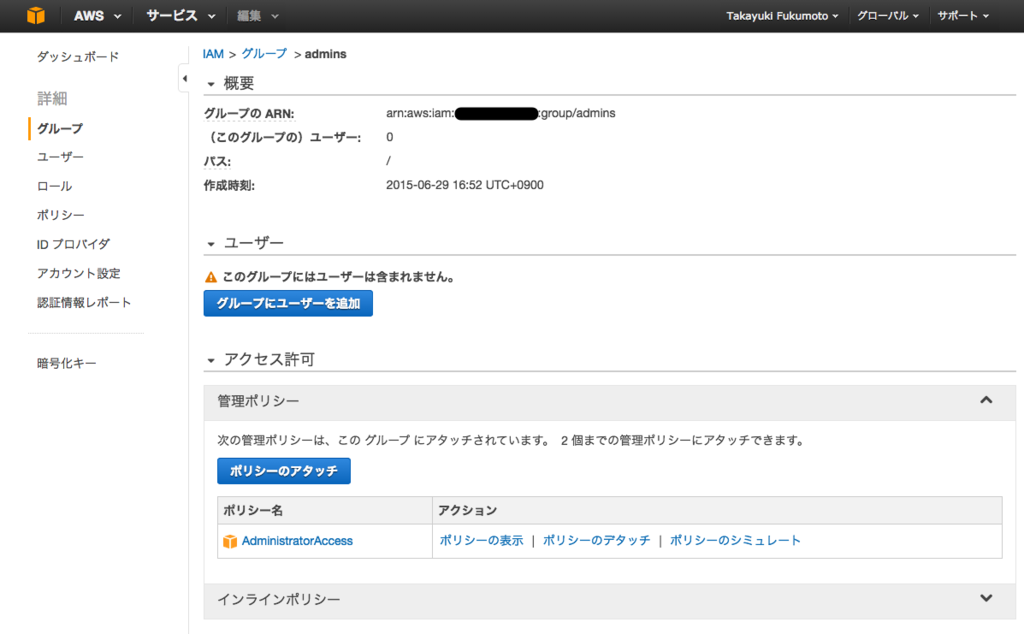Click the ポリシーのアタッチ button

click(283, 471)
